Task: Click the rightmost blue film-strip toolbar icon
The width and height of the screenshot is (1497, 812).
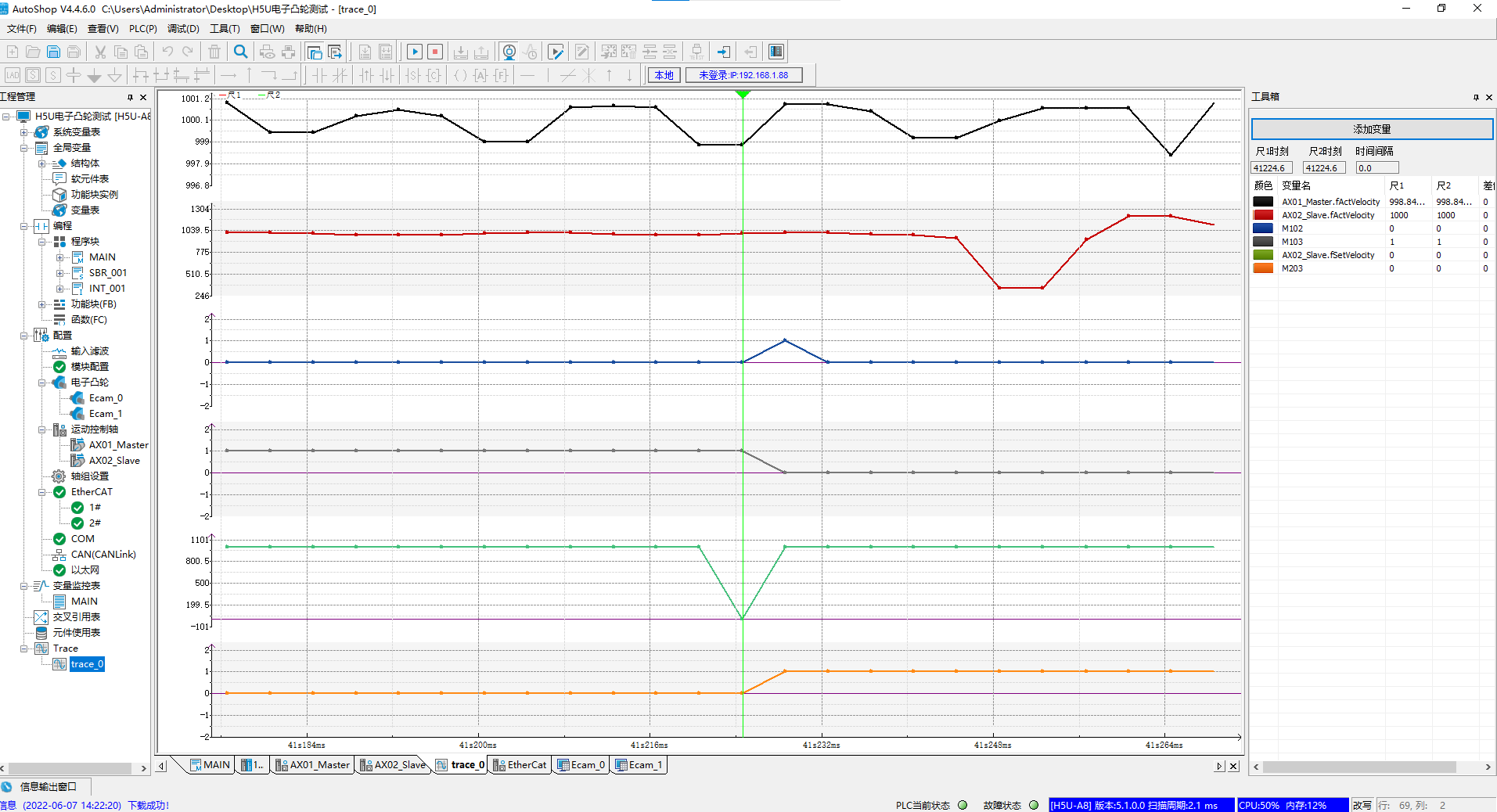Action: click(776, 52)
